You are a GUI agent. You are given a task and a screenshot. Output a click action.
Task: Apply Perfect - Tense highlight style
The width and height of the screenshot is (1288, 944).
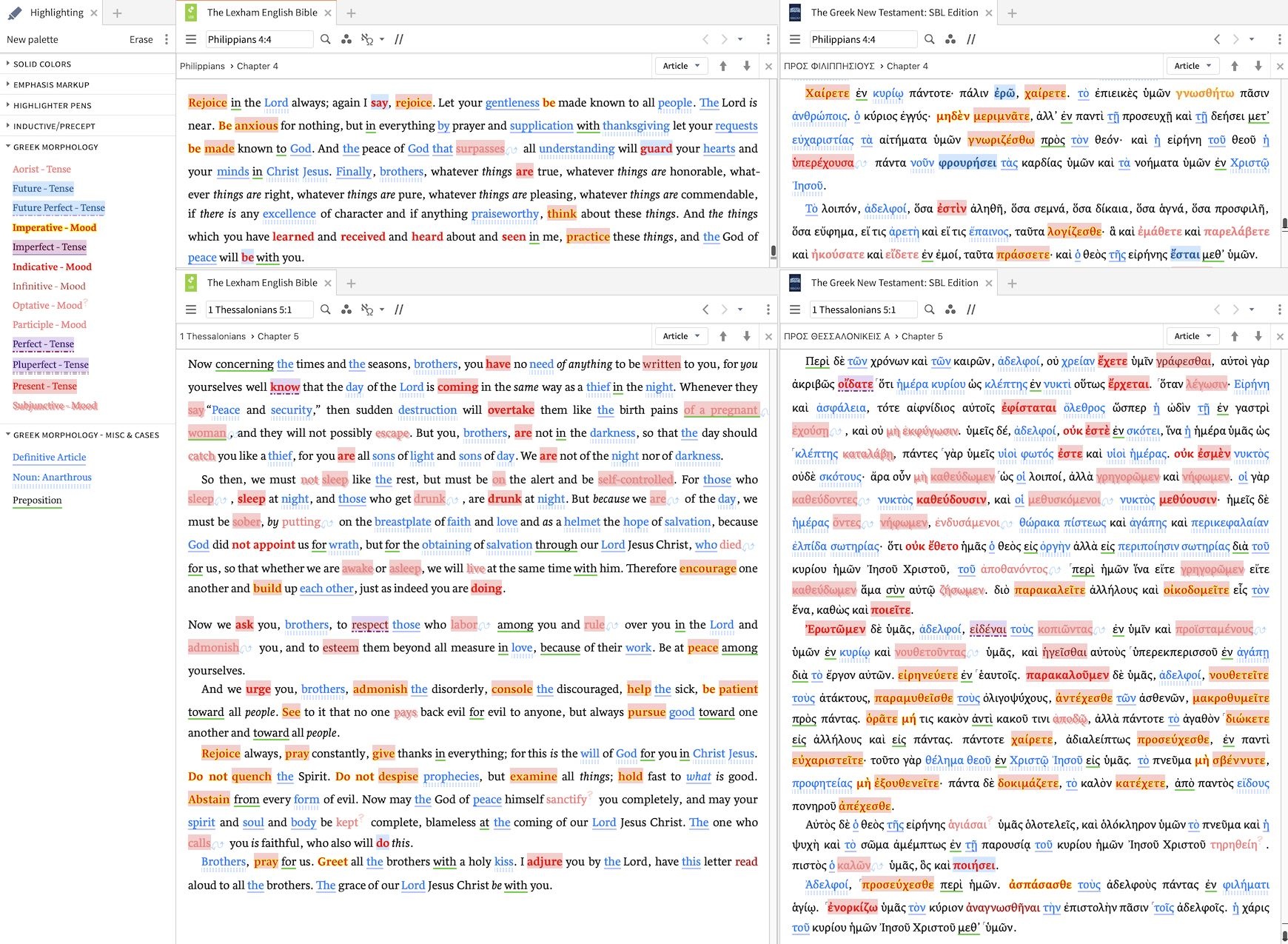click(43, 344)
